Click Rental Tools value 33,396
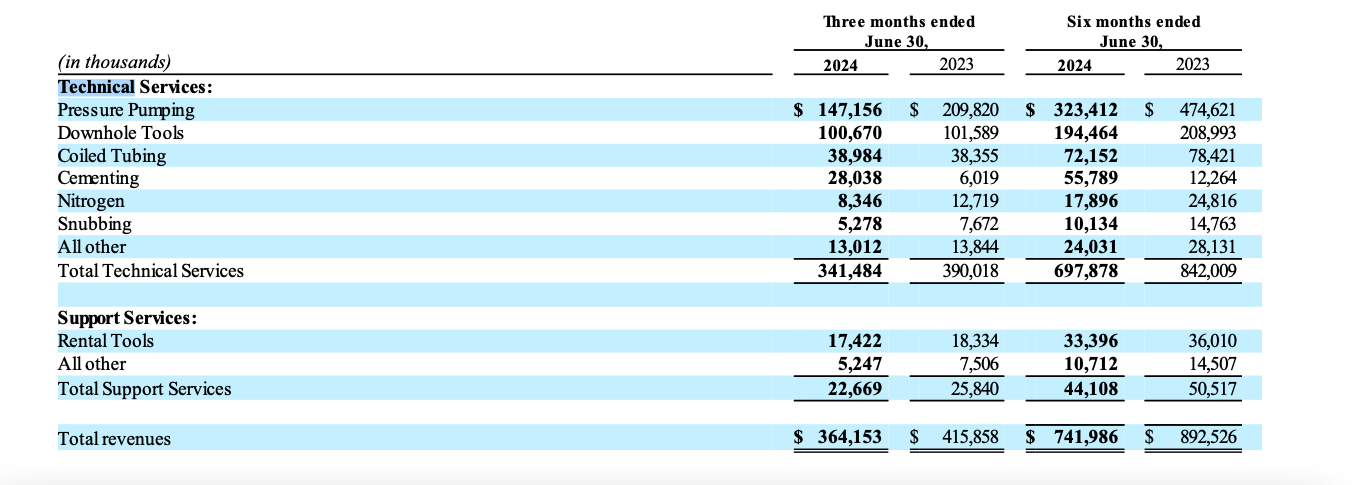 click(x=1090, y=341)
